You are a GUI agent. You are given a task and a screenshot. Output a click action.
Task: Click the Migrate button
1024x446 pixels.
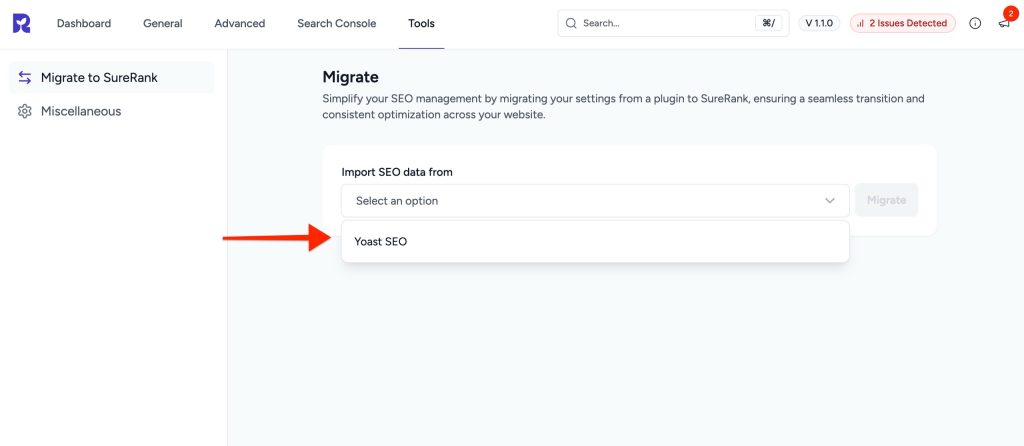click(x=886, y=200)
